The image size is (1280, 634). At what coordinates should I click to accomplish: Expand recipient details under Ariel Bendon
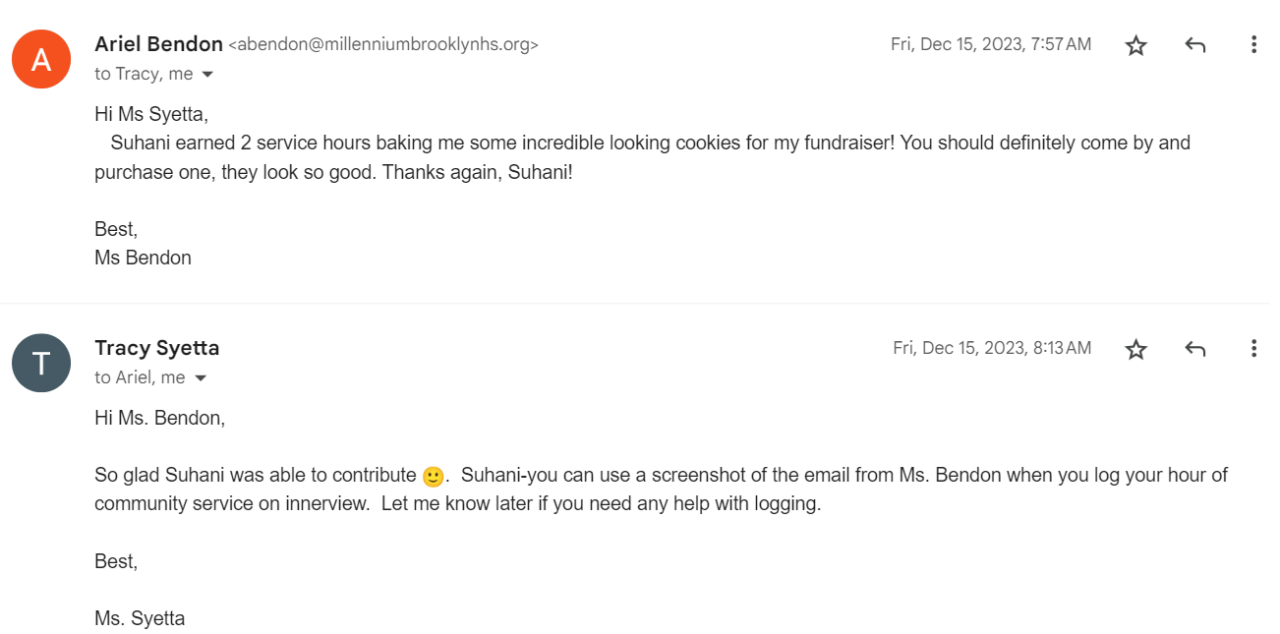pos(207,75)
